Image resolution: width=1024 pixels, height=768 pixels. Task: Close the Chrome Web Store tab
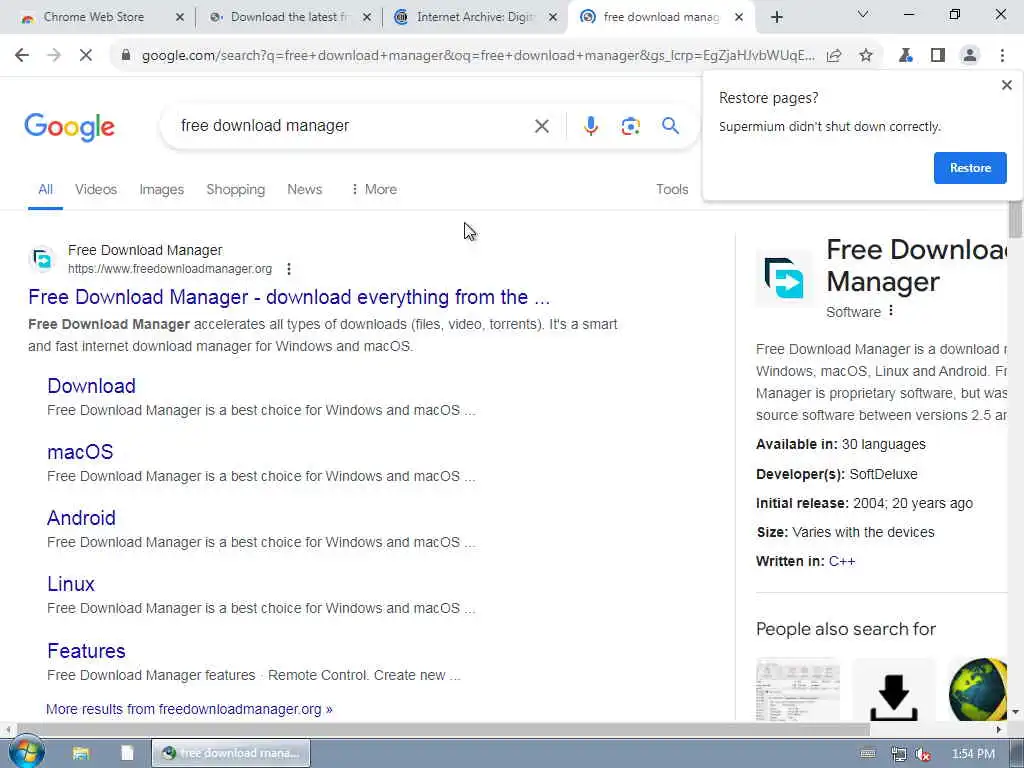[x=180, y=17]
